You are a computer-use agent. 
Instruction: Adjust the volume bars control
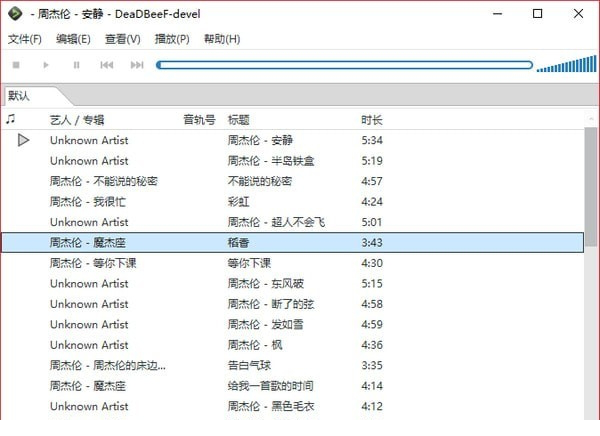[x=566, y=64]
